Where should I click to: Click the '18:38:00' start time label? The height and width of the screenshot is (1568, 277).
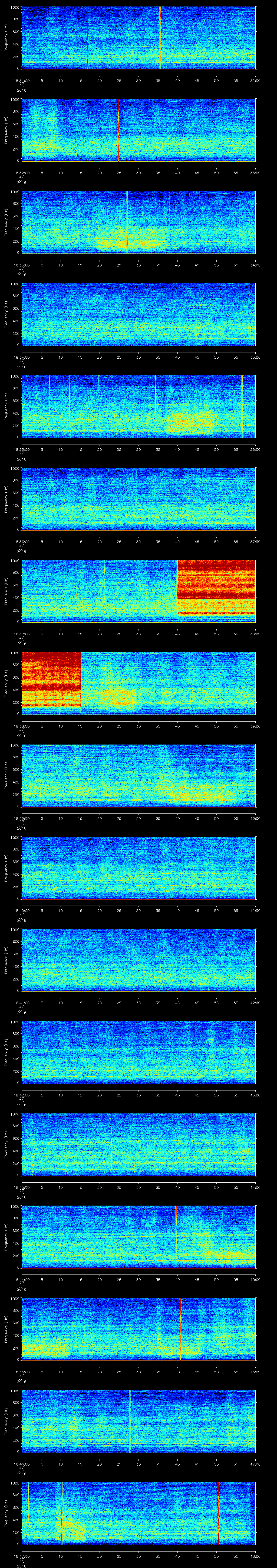[x=21, y=726]
